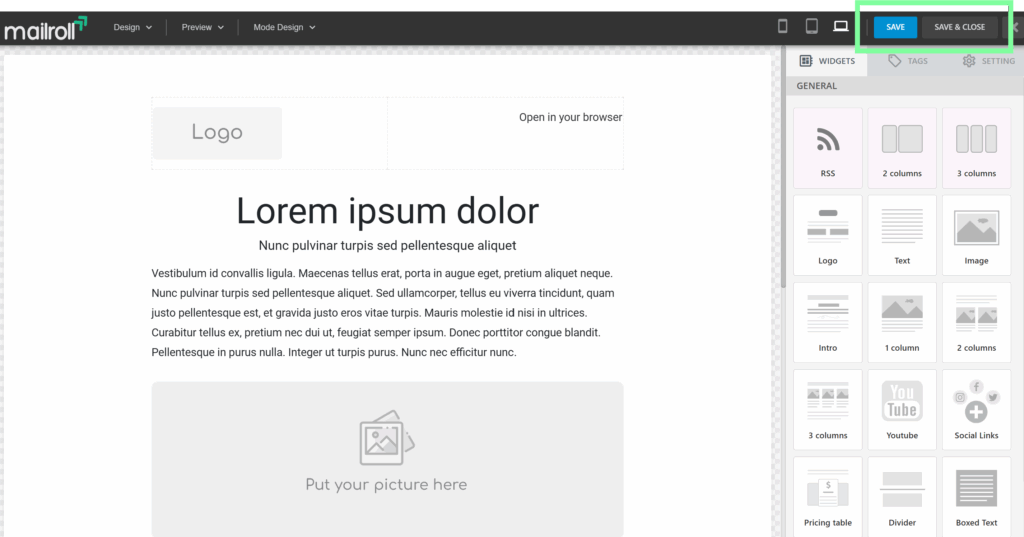Switch to desktop laptop preview

[841, 27]
